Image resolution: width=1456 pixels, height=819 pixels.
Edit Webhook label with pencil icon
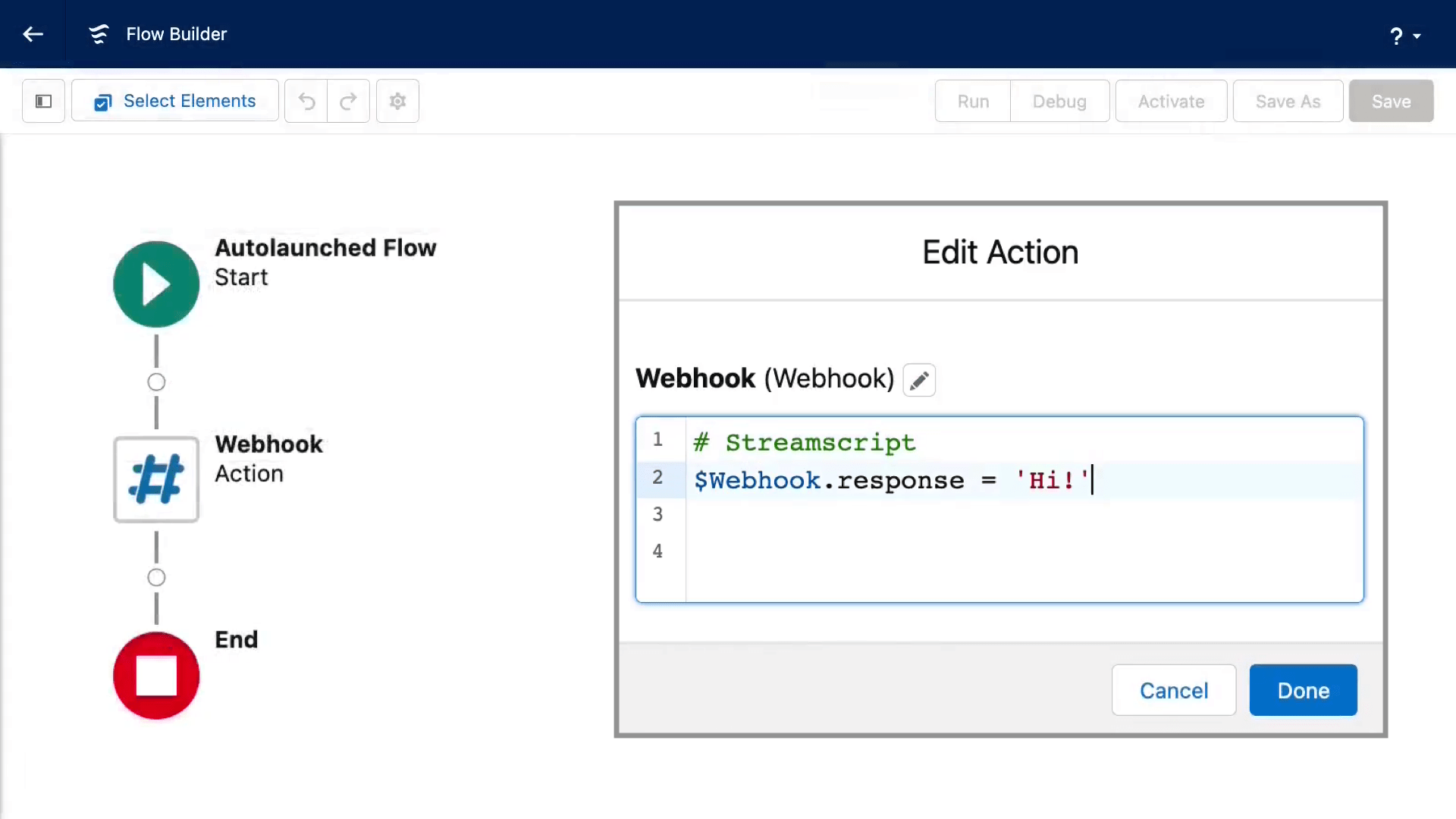919,380
